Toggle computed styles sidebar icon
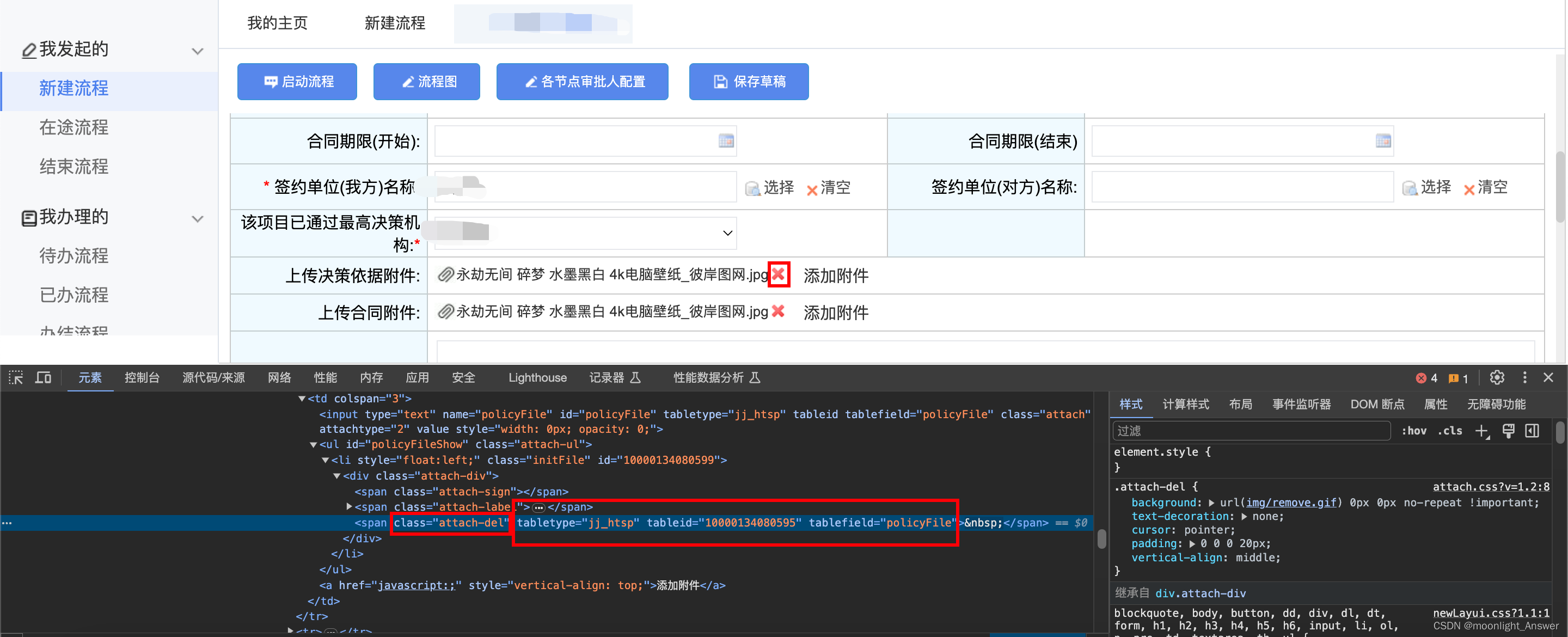Image resolution: width=1568 pixels, height=637 pixels. point(1532,431)
